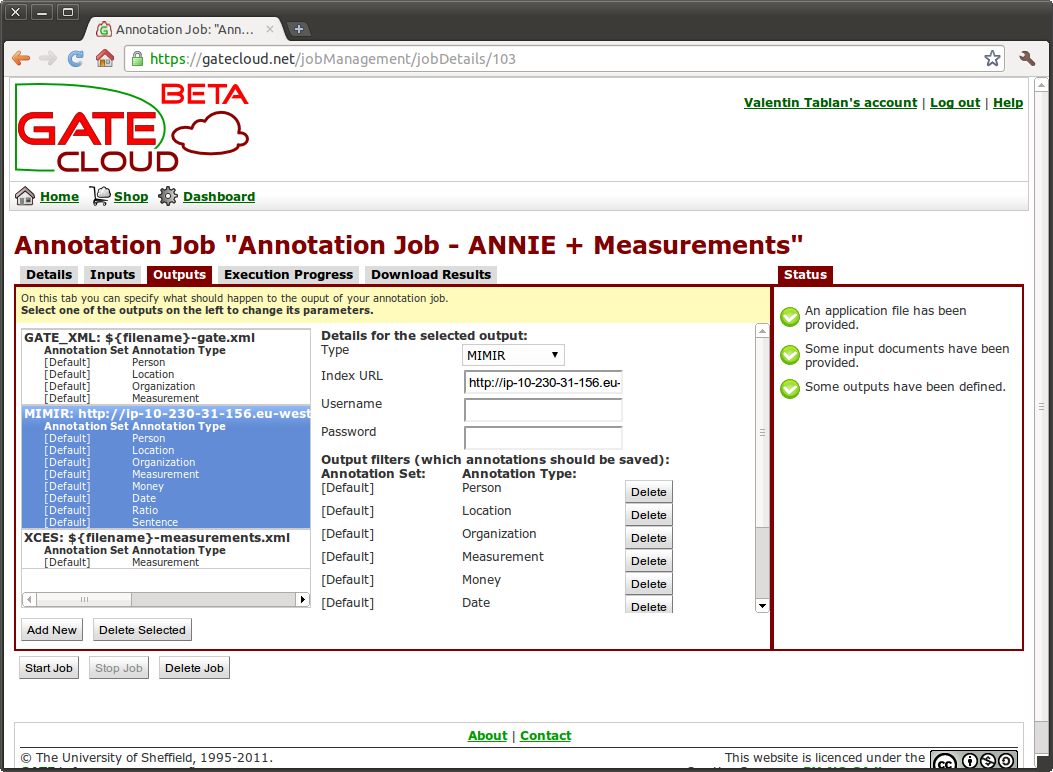
Task: Open the Dashboard link
Action: (219, 197)
